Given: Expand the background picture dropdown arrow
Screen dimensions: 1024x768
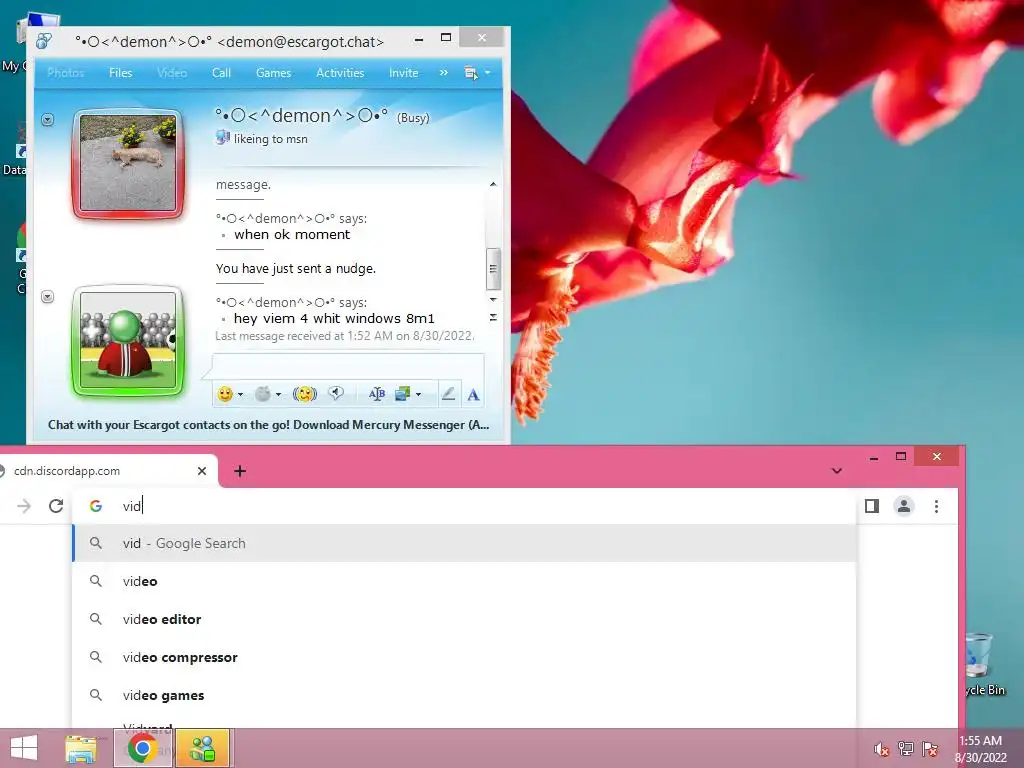Looking at the screenshot, I should pos(418,394).
